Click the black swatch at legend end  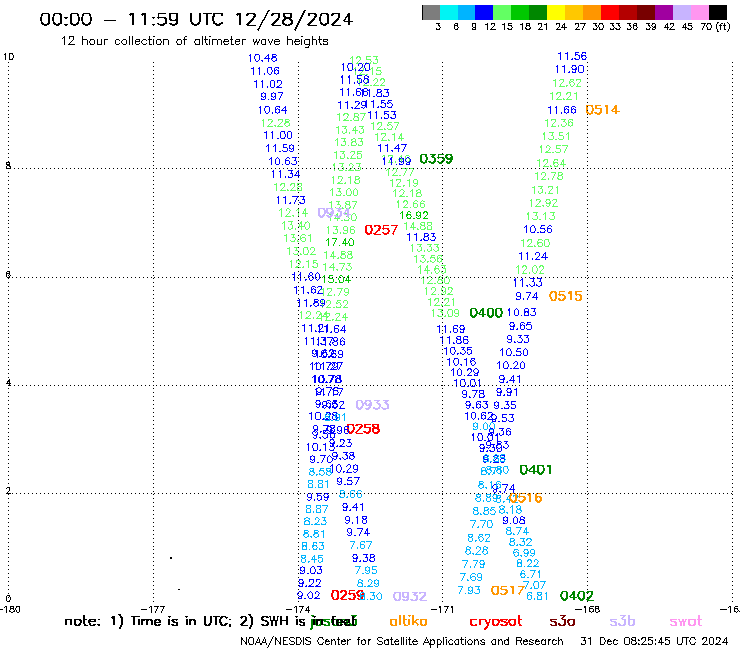pyautogui.click(x=718, y=12)
